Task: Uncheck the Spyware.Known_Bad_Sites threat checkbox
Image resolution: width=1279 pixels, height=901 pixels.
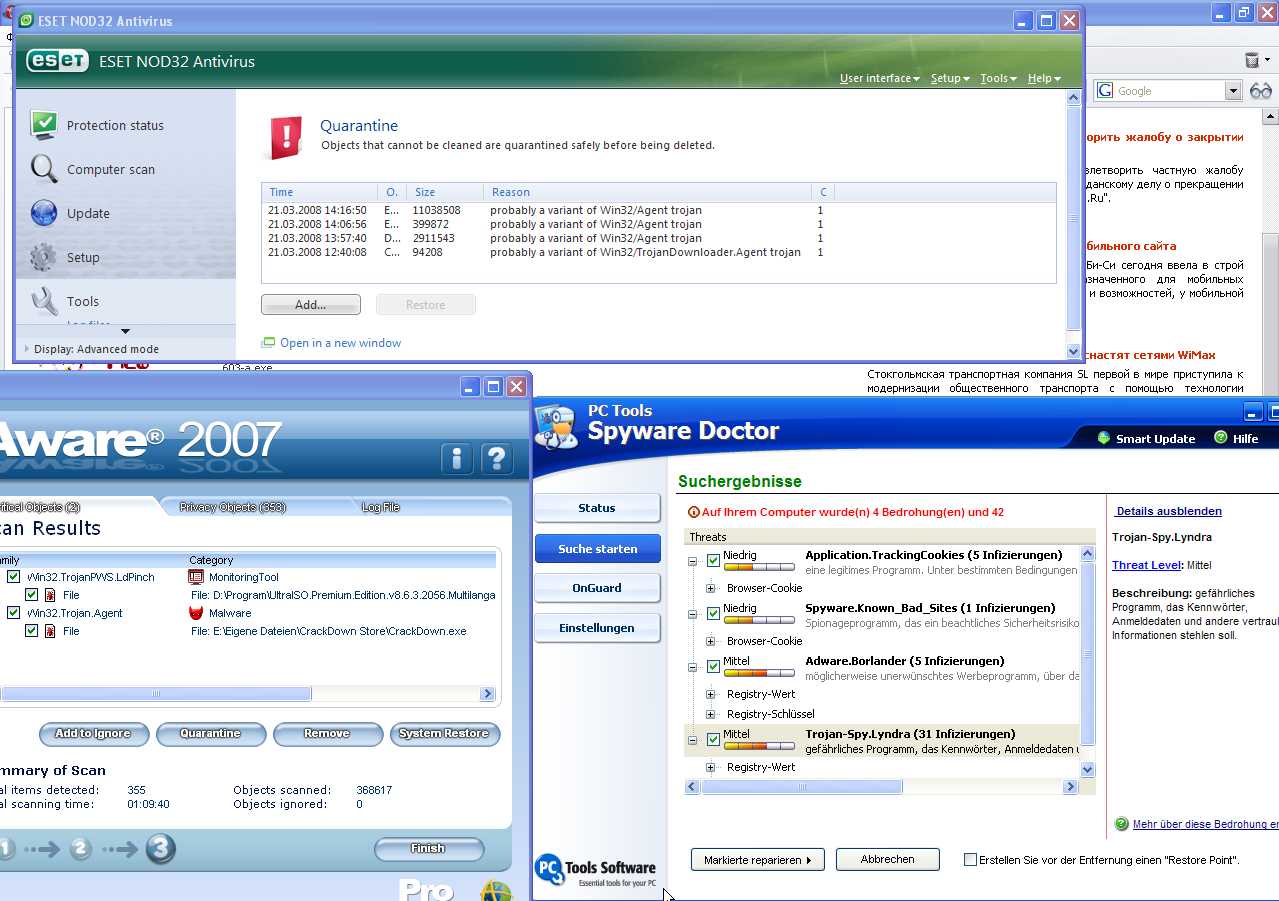Action: point(713,614)
